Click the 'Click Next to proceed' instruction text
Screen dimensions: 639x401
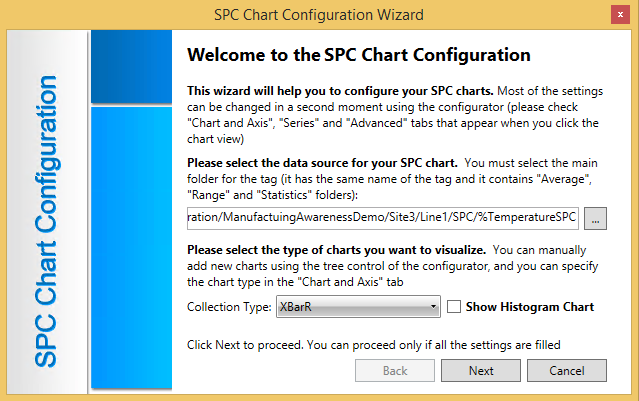(x=373, y=345)
